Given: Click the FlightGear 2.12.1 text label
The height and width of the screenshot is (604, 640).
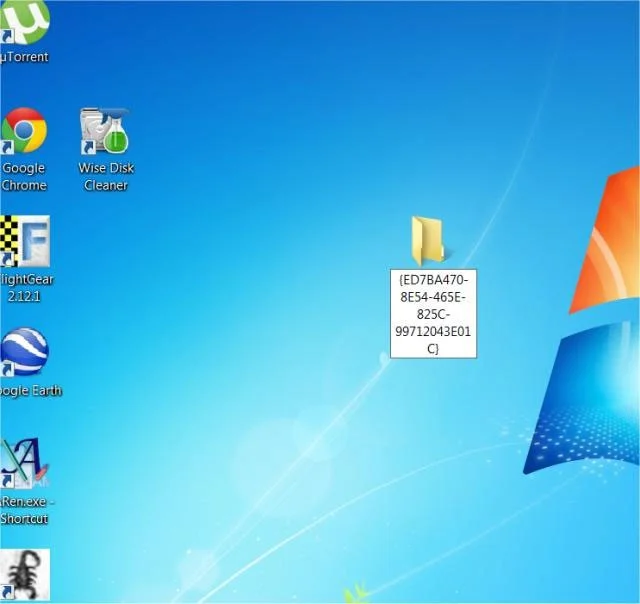Looking at the screenshot, I should pyautogui.click(x=26, y=288).
